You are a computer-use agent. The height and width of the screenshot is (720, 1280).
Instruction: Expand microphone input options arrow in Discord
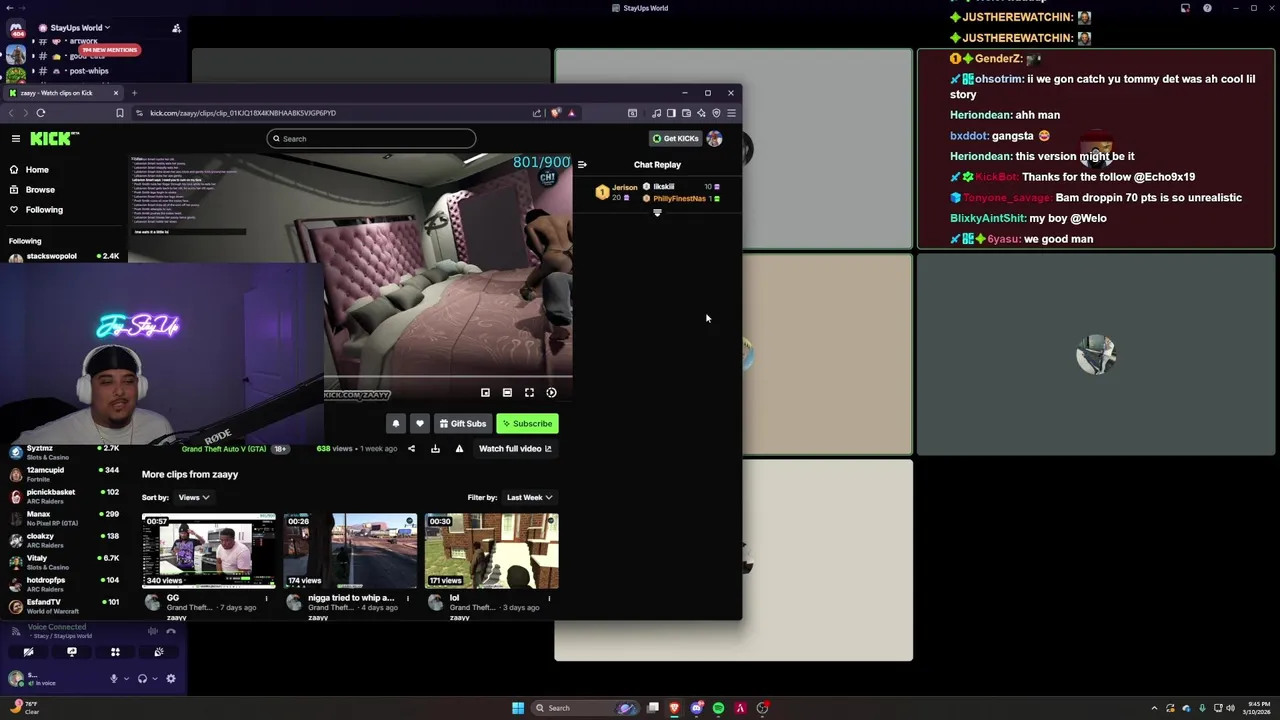pyautogui.click(x=126, y=679)
